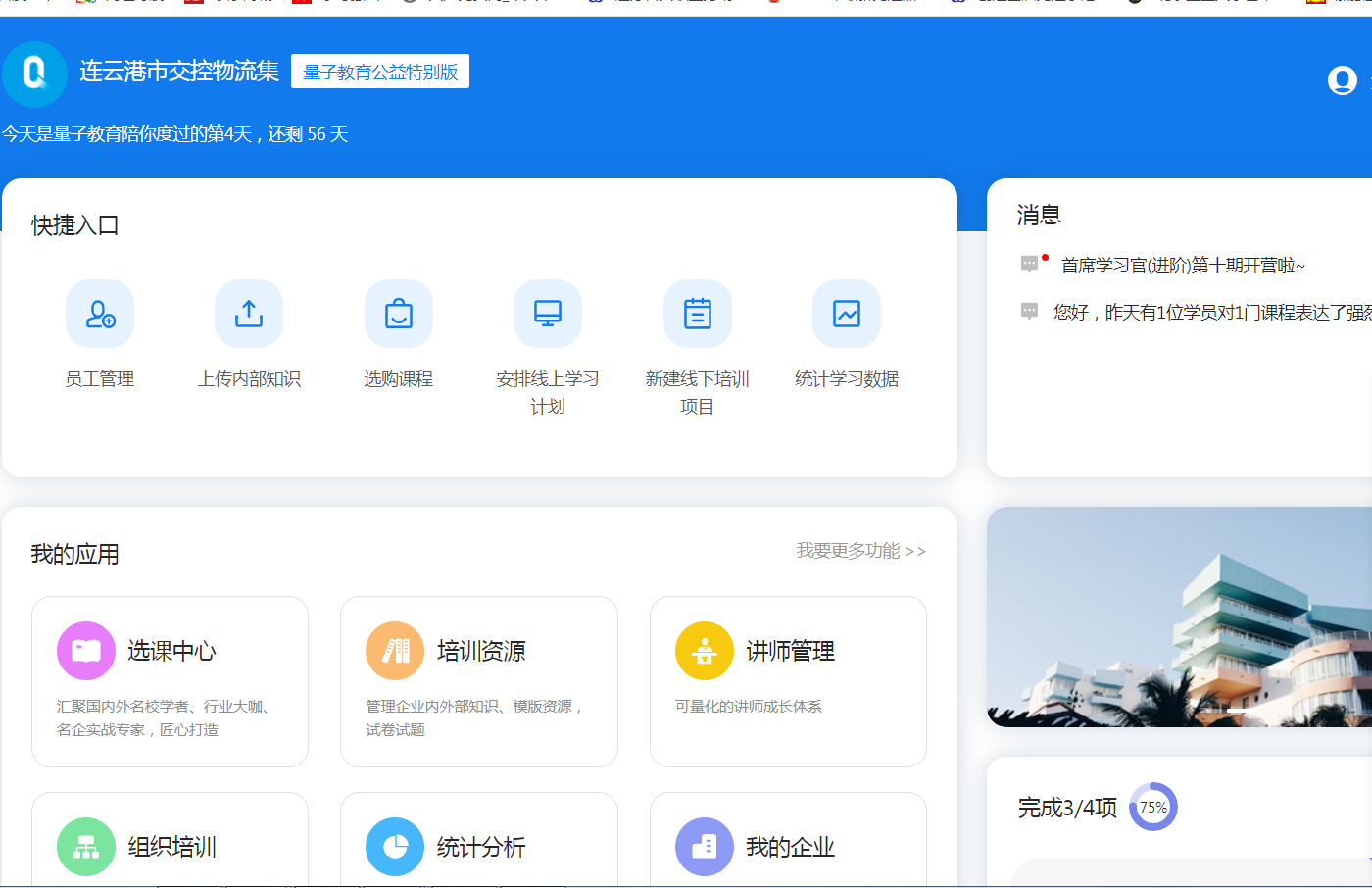Screen dimensions: 1372x888
Task: Click the 上传内部知识 upload icon
Action: point(249,314)
